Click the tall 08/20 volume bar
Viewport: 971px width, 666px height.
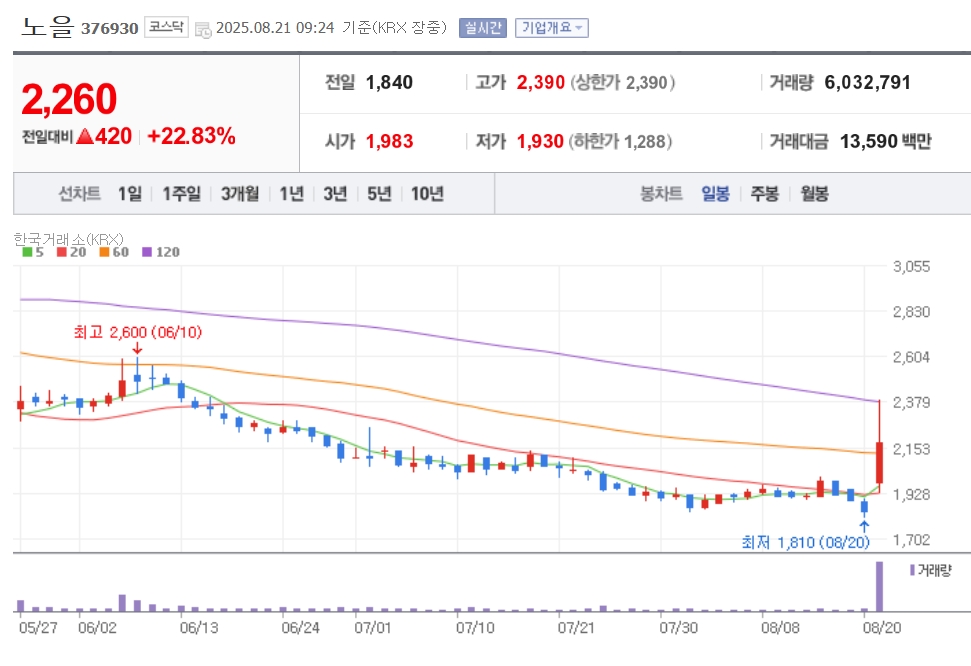pos(879,586)
